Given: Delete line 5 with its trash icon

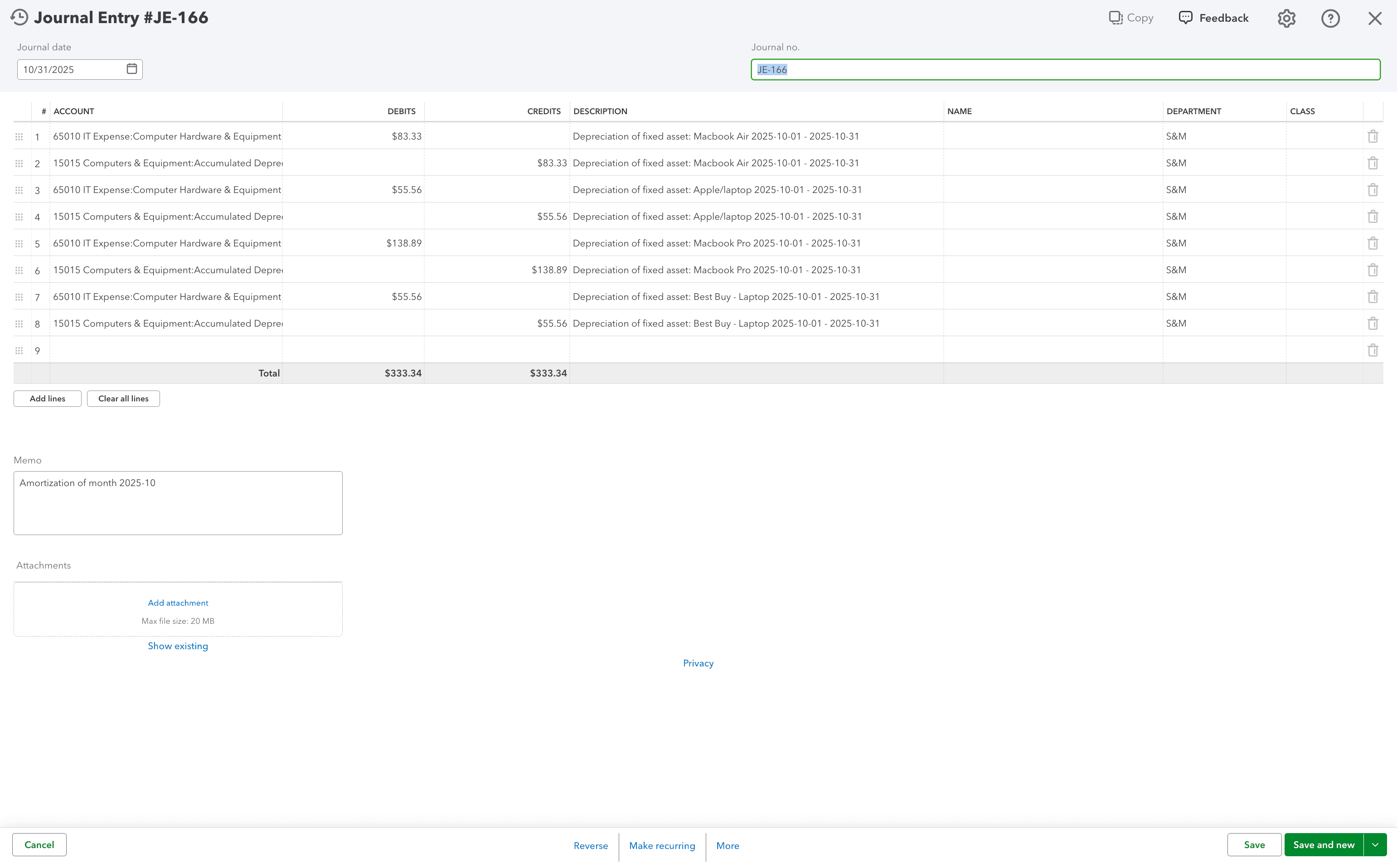Looking at the screenshot, I should pyautogui.click(x=1373, y=243).
